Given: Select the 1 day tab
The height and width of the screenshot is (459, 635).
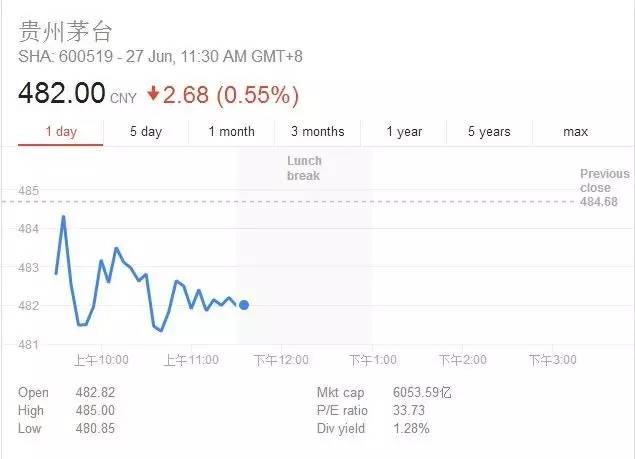Looking at the screenshot, I should [x=61, y=132].
